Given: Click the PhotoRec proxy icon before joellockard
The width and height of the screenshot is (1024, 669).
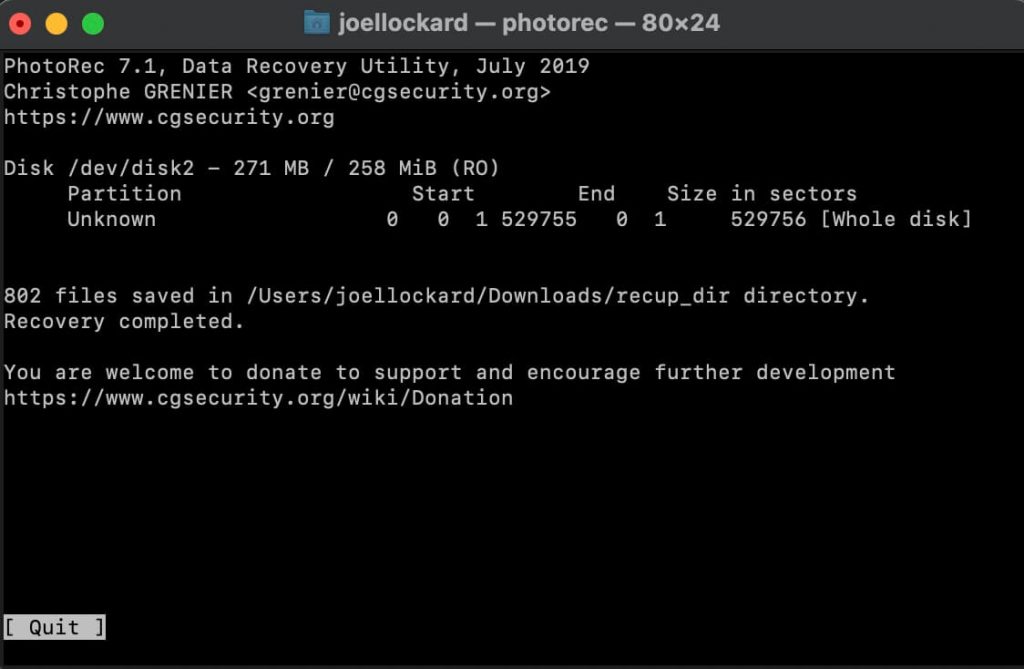Looking at the screenshot, I should [316, 23].
